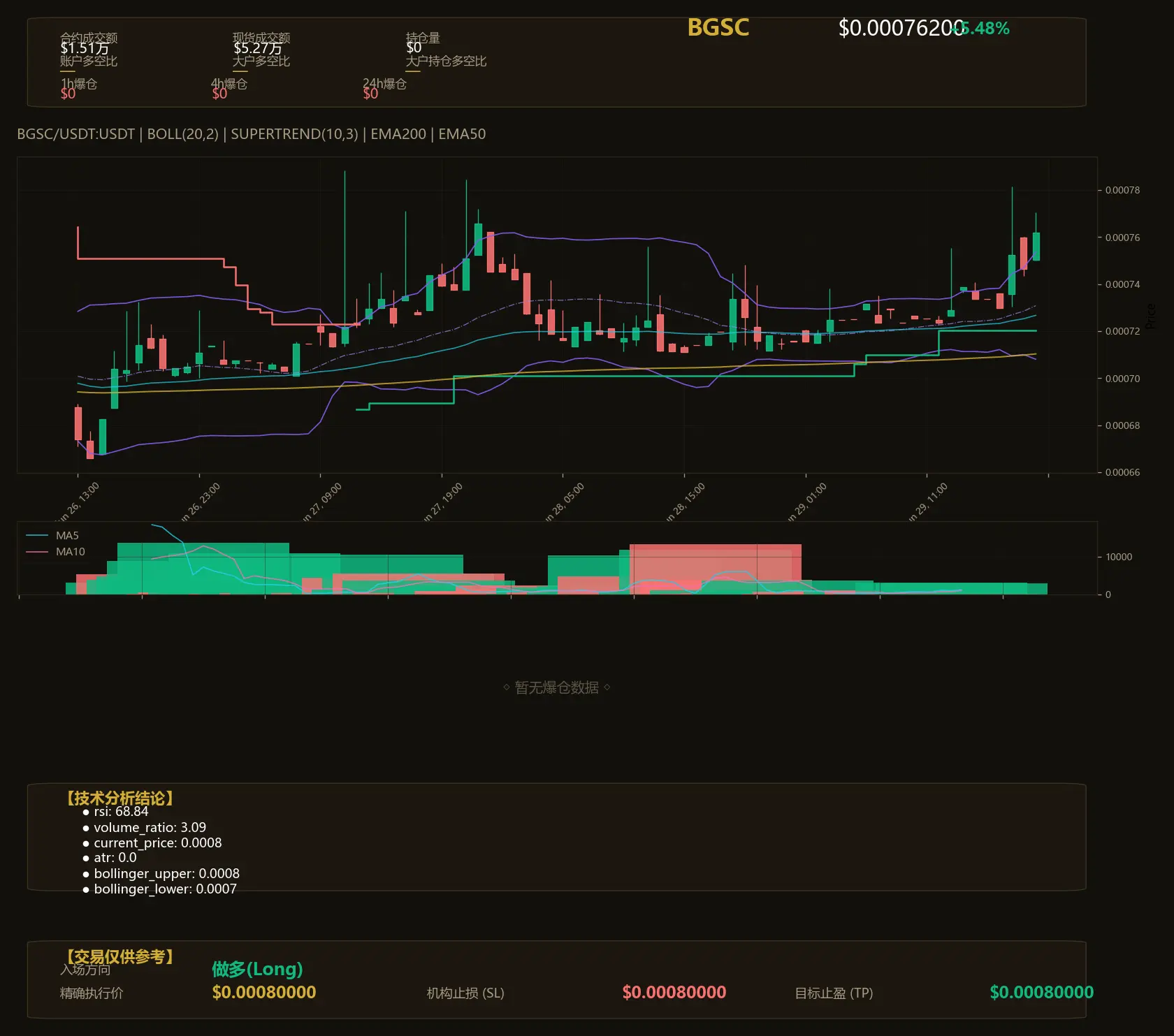
Task: Click the 26, 13:00 time axis label
Action: point(78,502)
